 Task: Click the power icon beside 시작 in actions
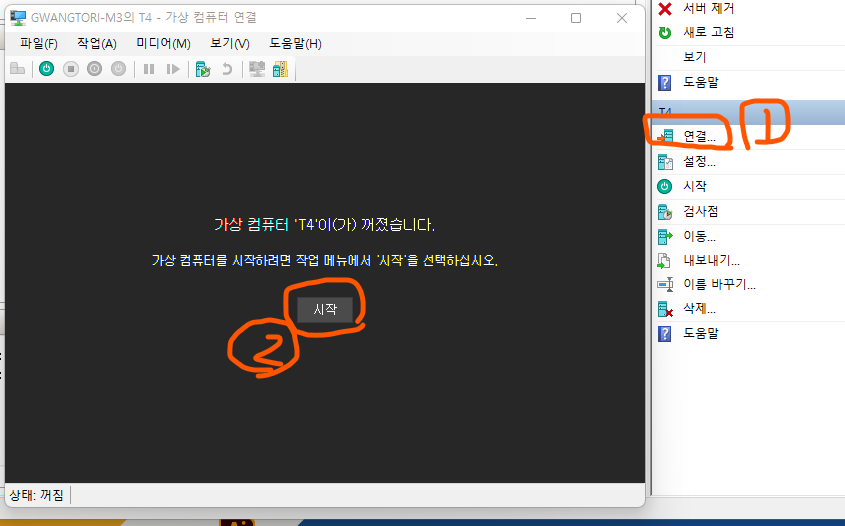coord(664,186)
